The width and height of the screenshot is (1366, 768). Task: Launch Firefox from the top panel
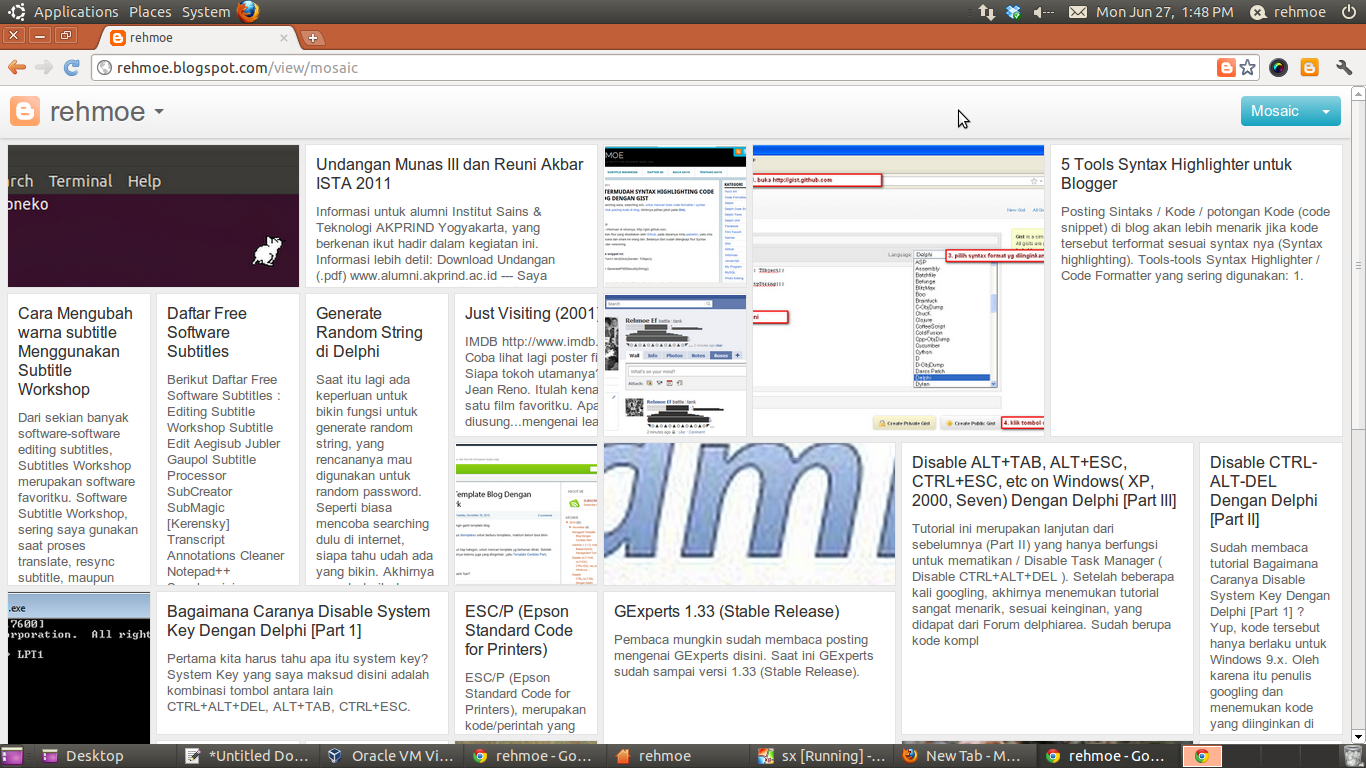click(248, 12)
